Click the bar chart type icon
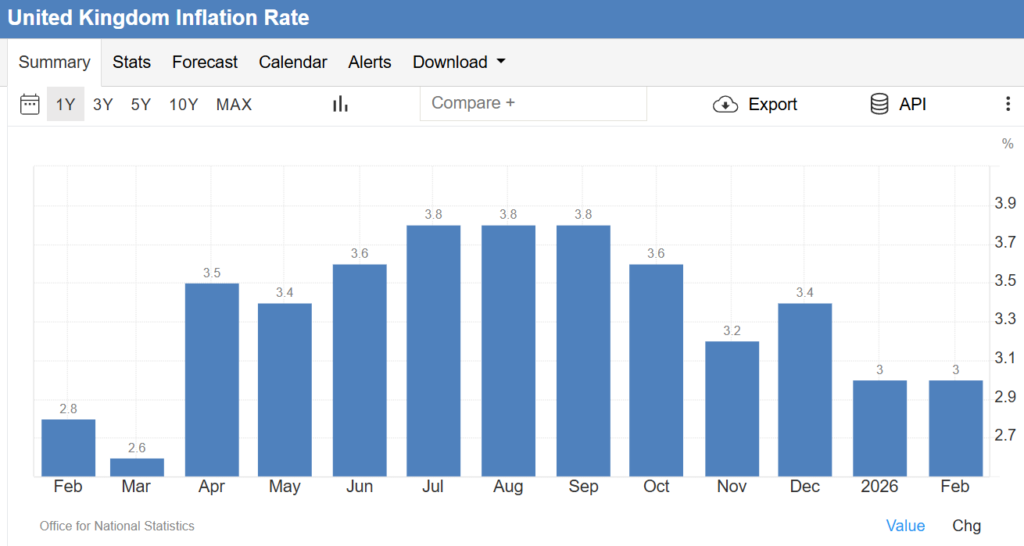This screenshot has height=546, width=1024. click(x=340, y=104)
